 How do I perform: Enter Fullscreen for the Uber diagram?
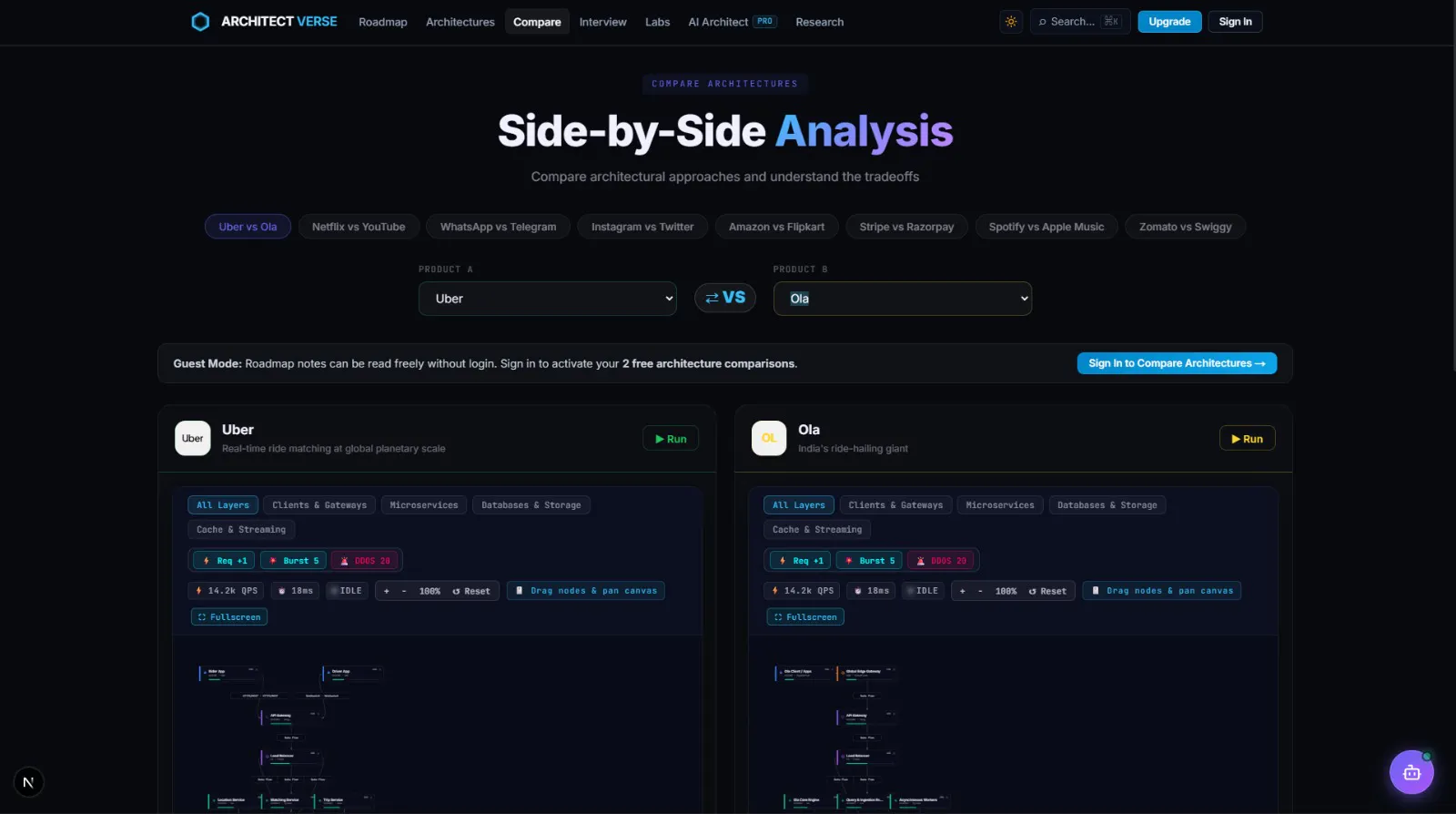[229, 617]
